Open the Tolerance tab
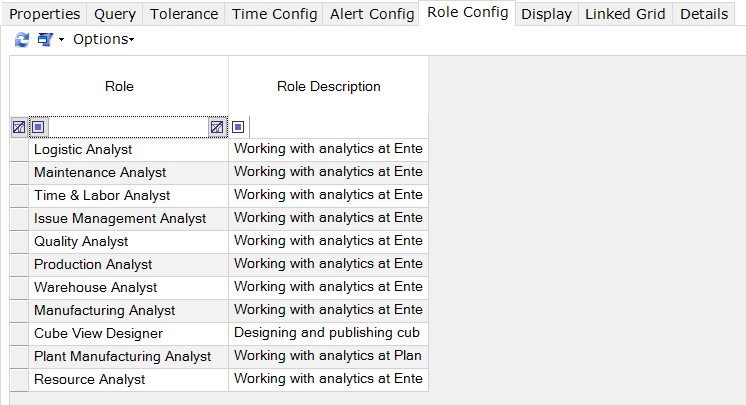The width and height of the screenshot is (746, 405). (x=184, y=14)
